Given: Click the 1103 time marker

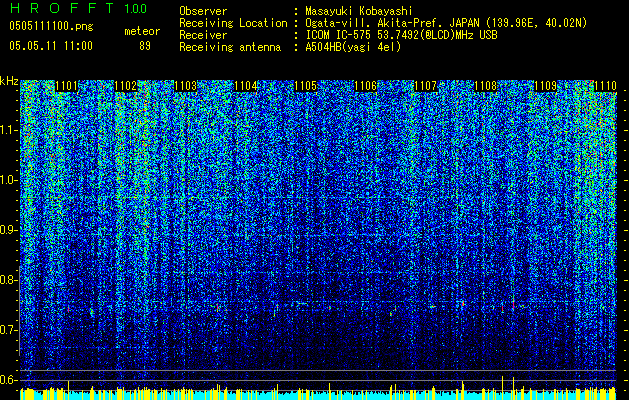Looking at the screenshot, I should (186, 86).
